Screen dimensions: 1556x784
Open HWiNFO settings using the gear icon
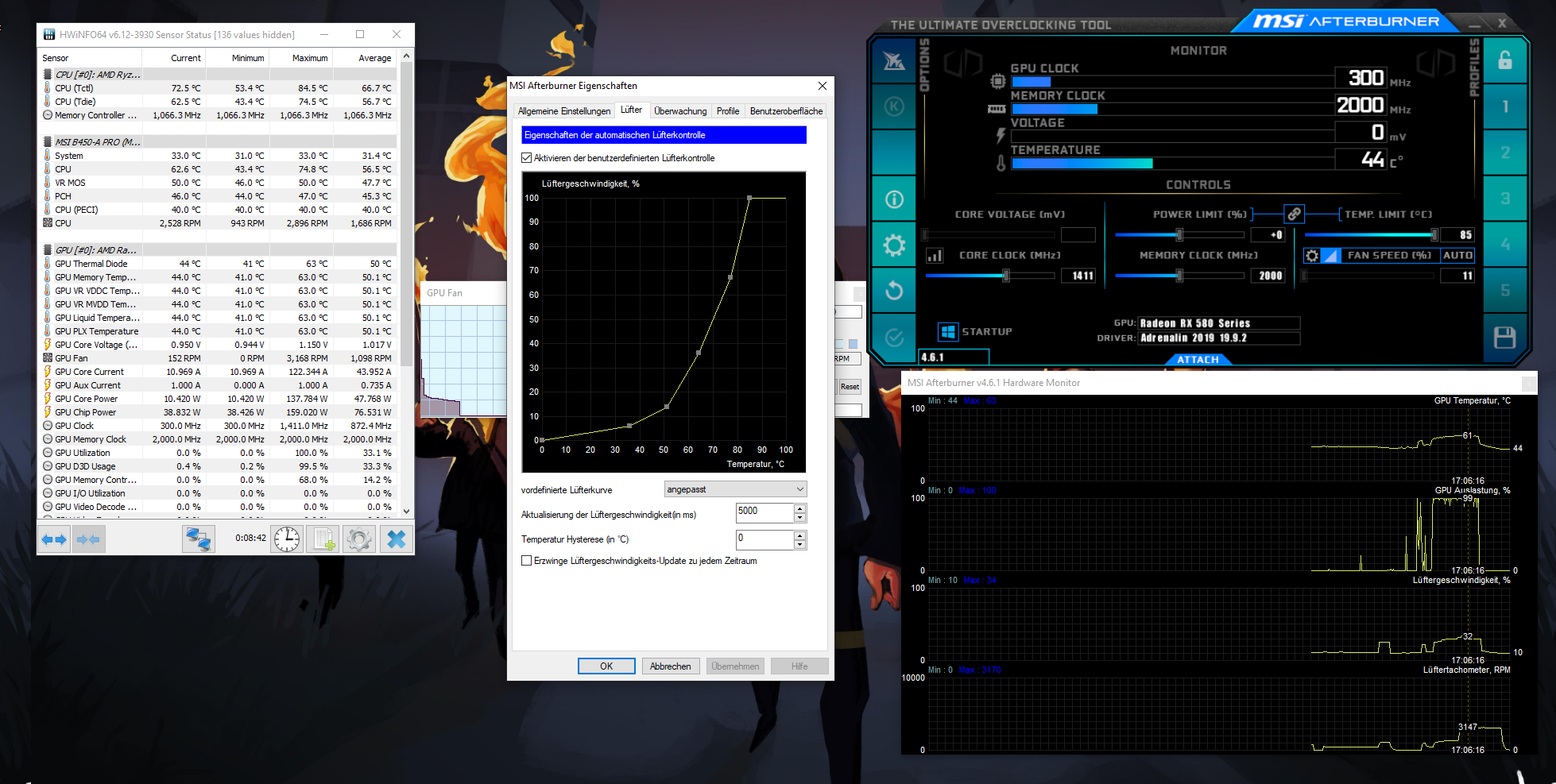pos(359,539)
